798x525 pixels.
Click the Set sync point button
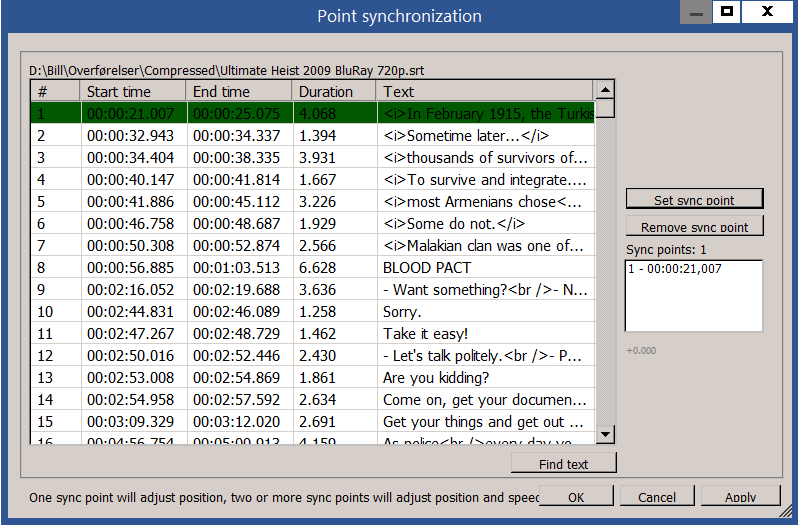point(694,199)
